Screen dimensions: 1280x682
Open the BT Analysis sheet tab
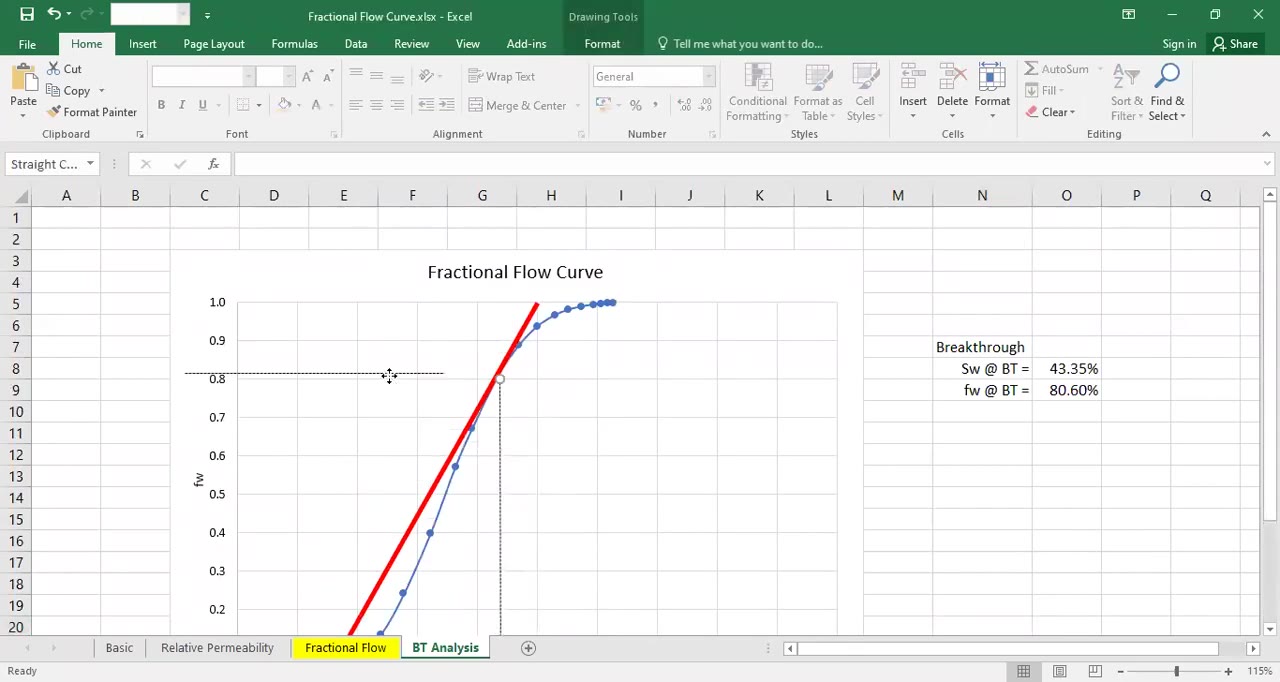point(445,647)
